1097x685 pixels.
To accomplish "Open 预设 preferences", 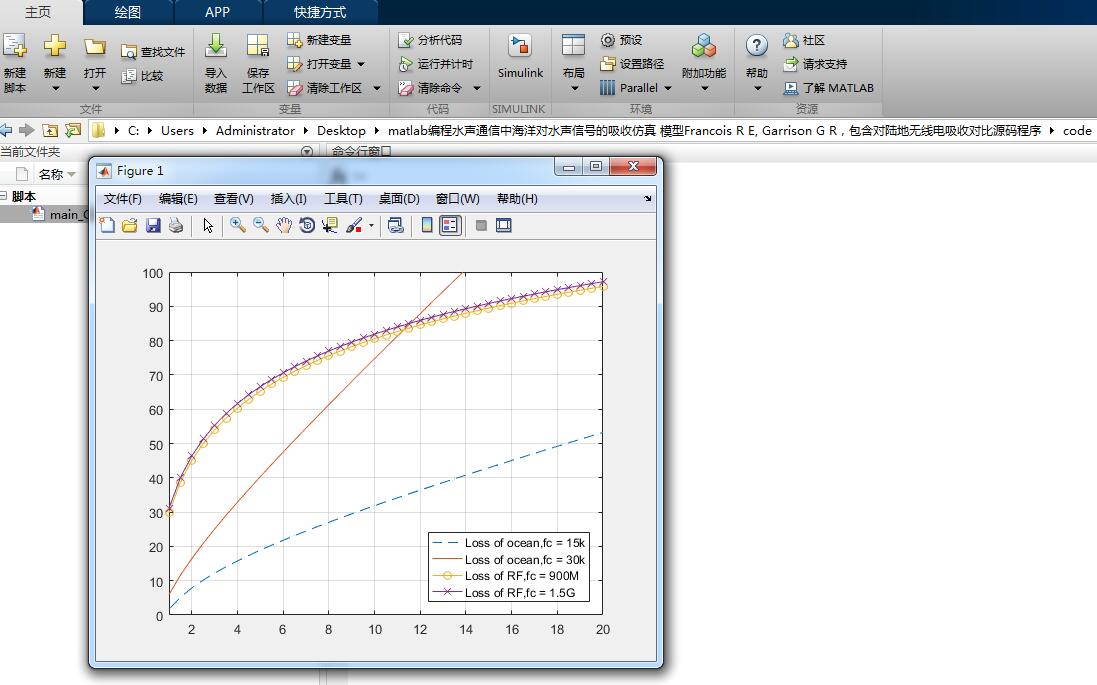I will coord(621,40).
